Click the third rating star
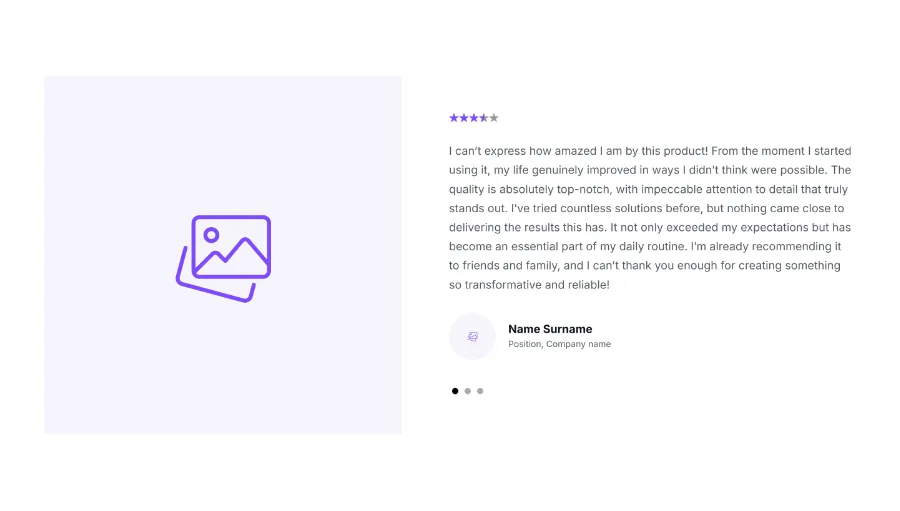Image resolution: width=900 pixels, height=511 pixels. [x=474, y=118]
